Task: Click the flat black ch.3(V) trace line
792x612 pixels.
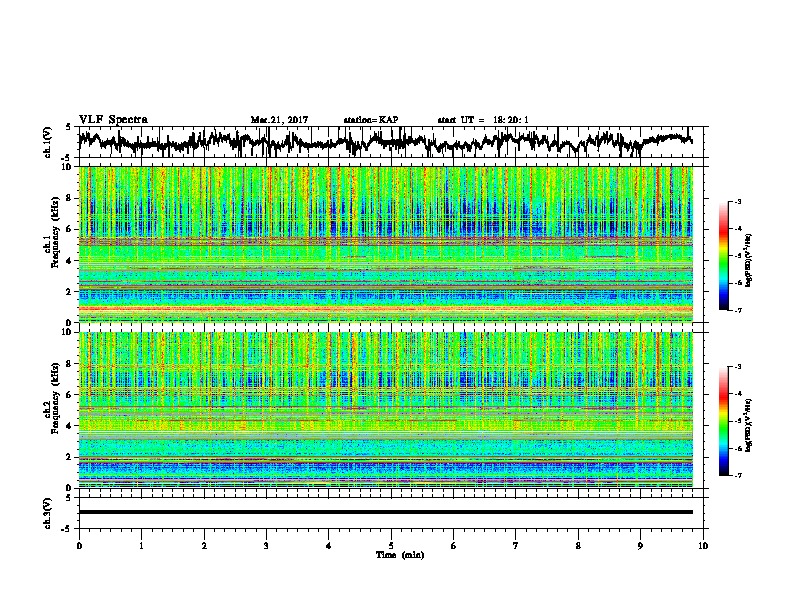Action: pos(386,512)
